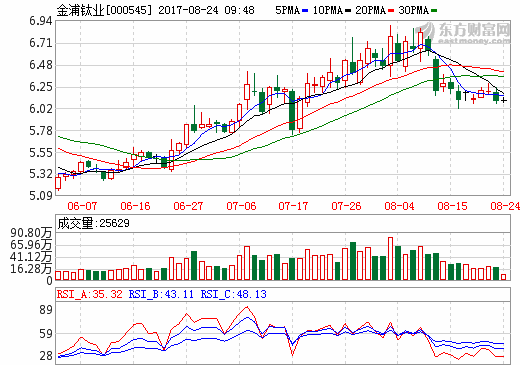Click the 30PMA legend label
The height and width of the screenshot is (365, 520).
pos(413,10)
